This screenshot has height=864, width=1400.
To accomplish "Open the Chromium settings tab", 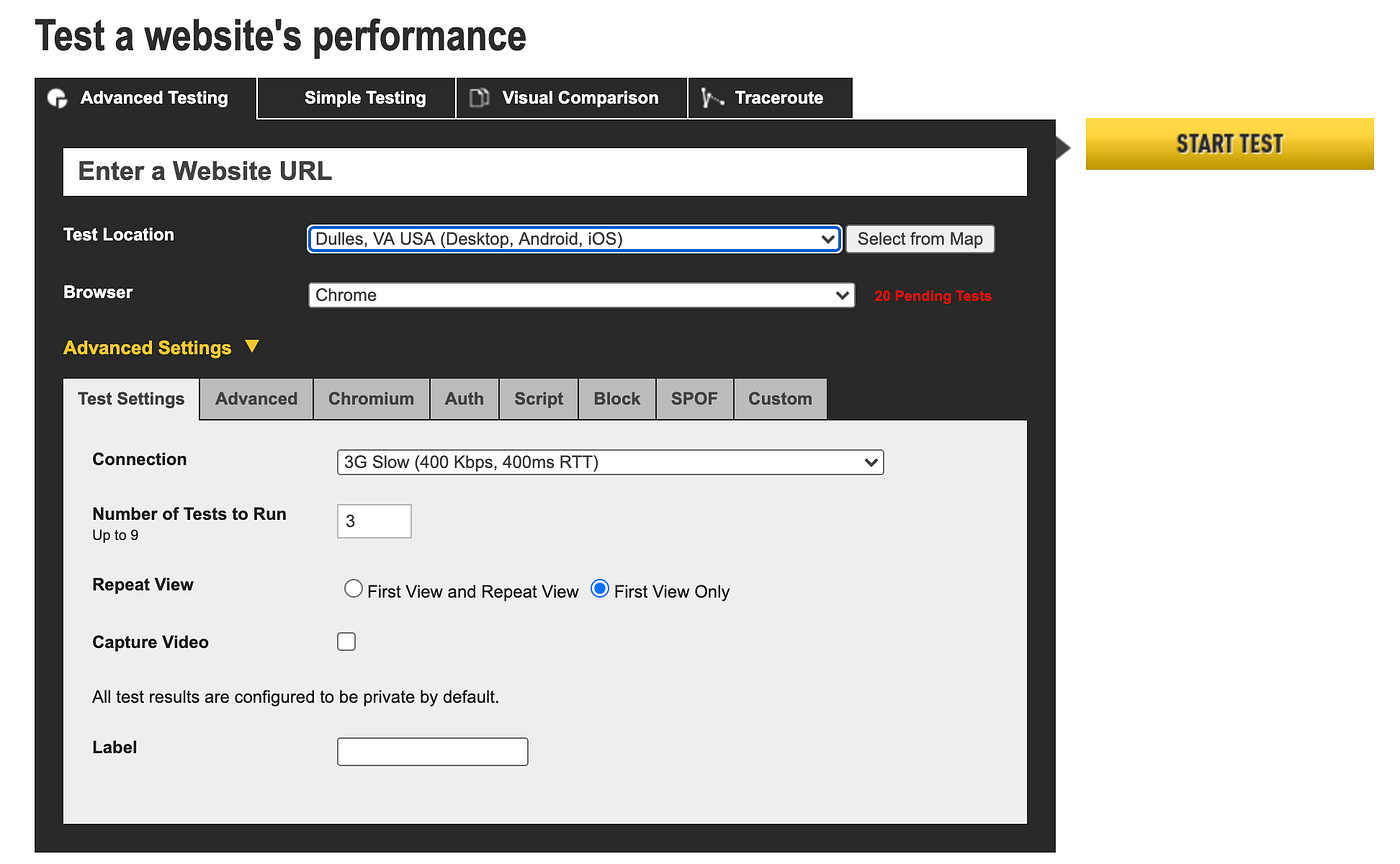I will [x=371, y=398].
